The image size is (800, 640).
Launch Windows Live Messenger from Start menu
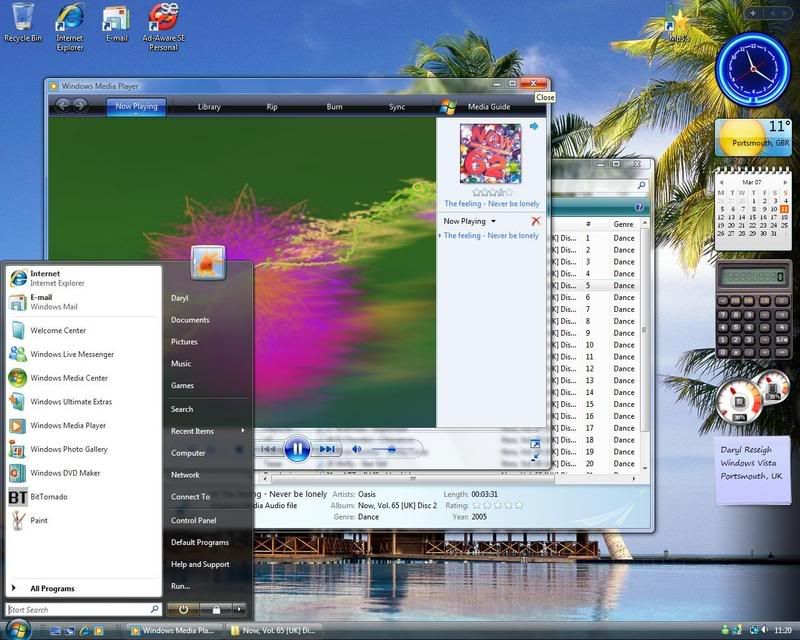(83, 354)
